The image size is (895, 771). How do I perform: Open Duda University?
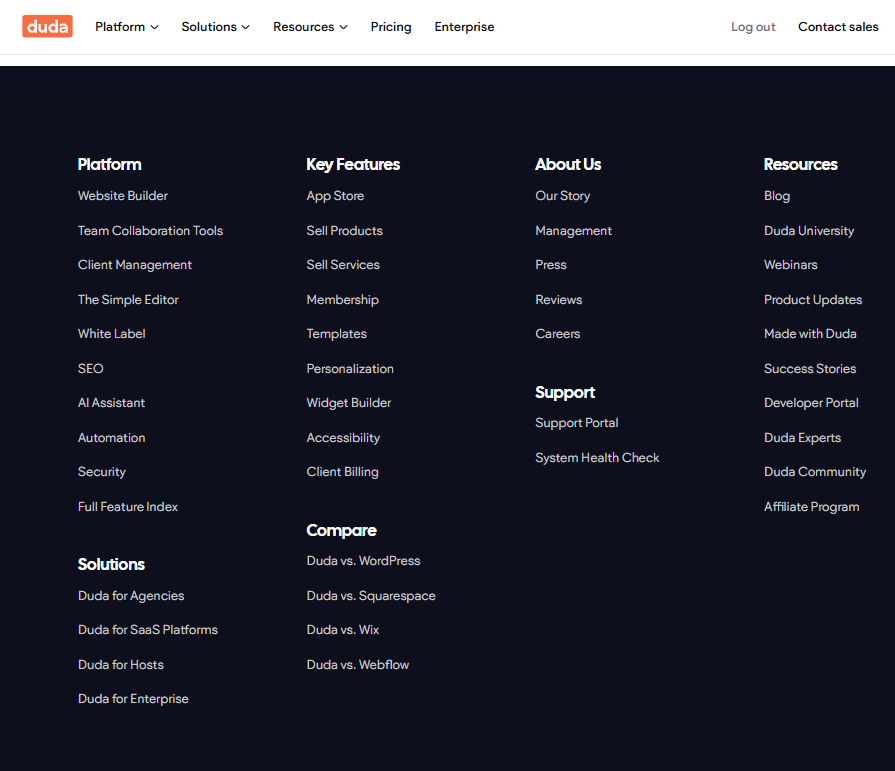809,231
